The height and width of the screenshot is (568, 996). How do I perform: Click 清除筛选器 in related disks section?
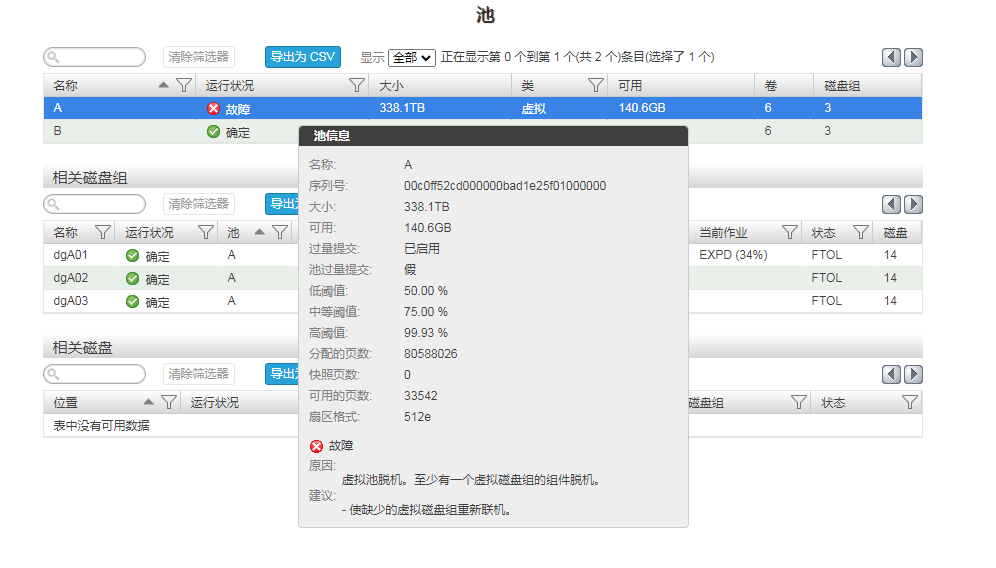(x=198, y=374)
